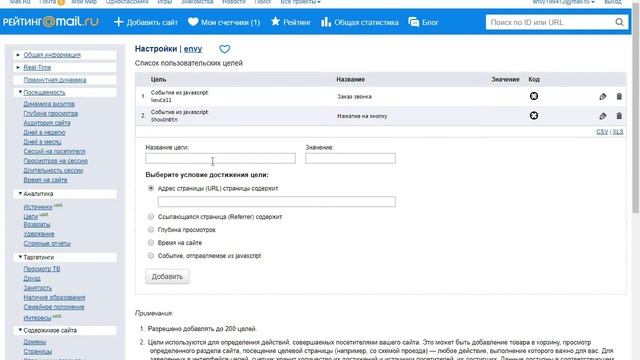Click Выход to log out
This screenshot has height=360, width=640.
[613, 2]
